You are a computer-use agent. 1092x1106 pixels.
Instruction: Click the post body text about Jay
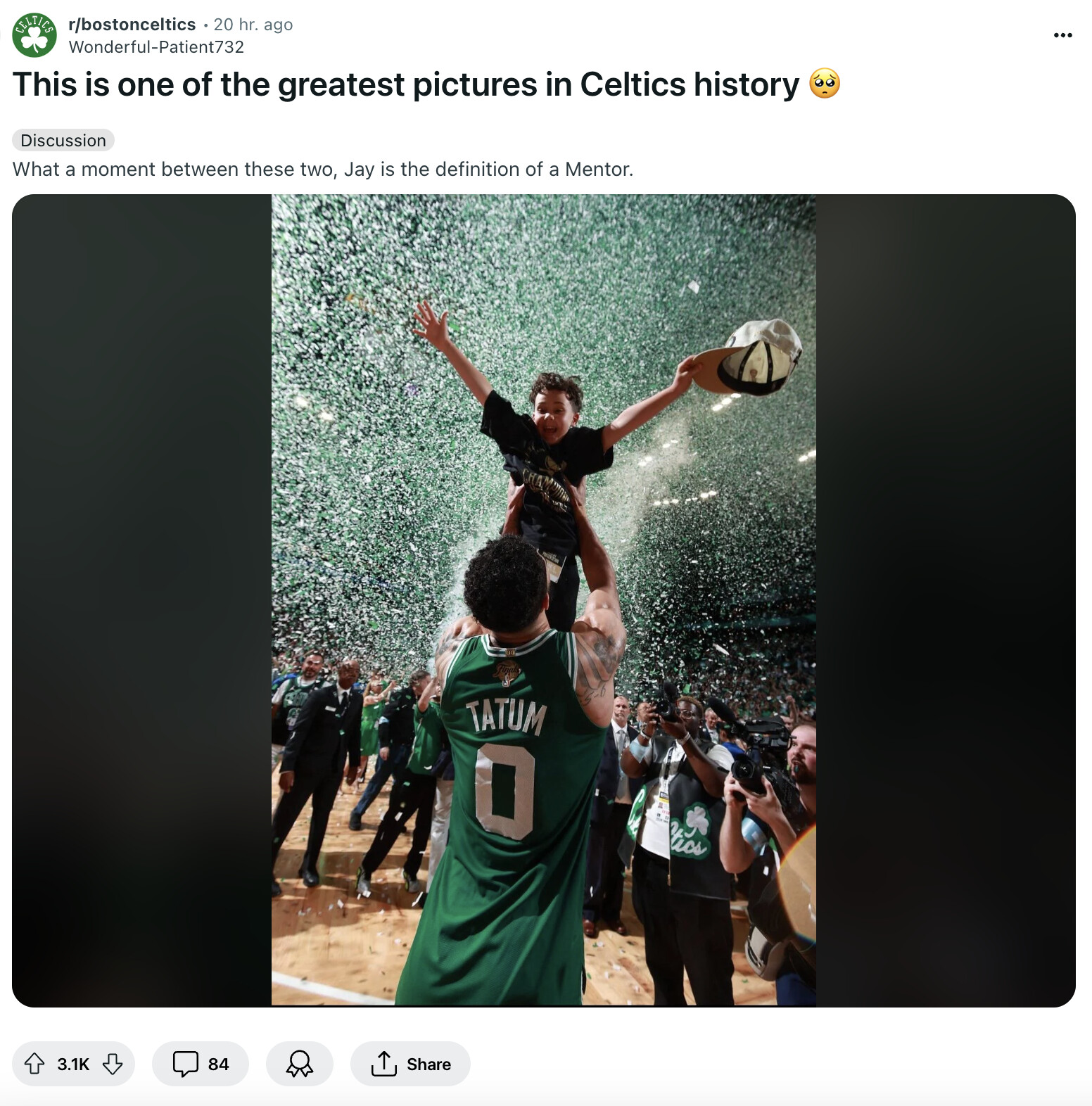[x=323, y=170]
